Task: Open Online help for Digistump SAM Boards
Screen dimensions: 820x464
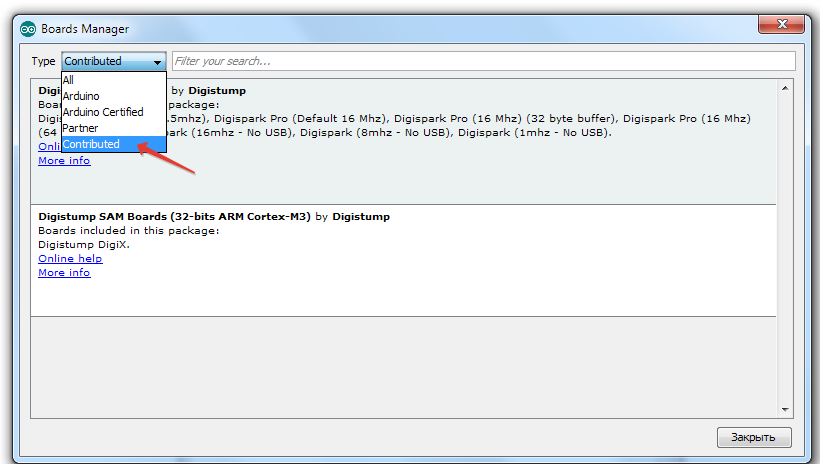Action: tap(70, 258)
